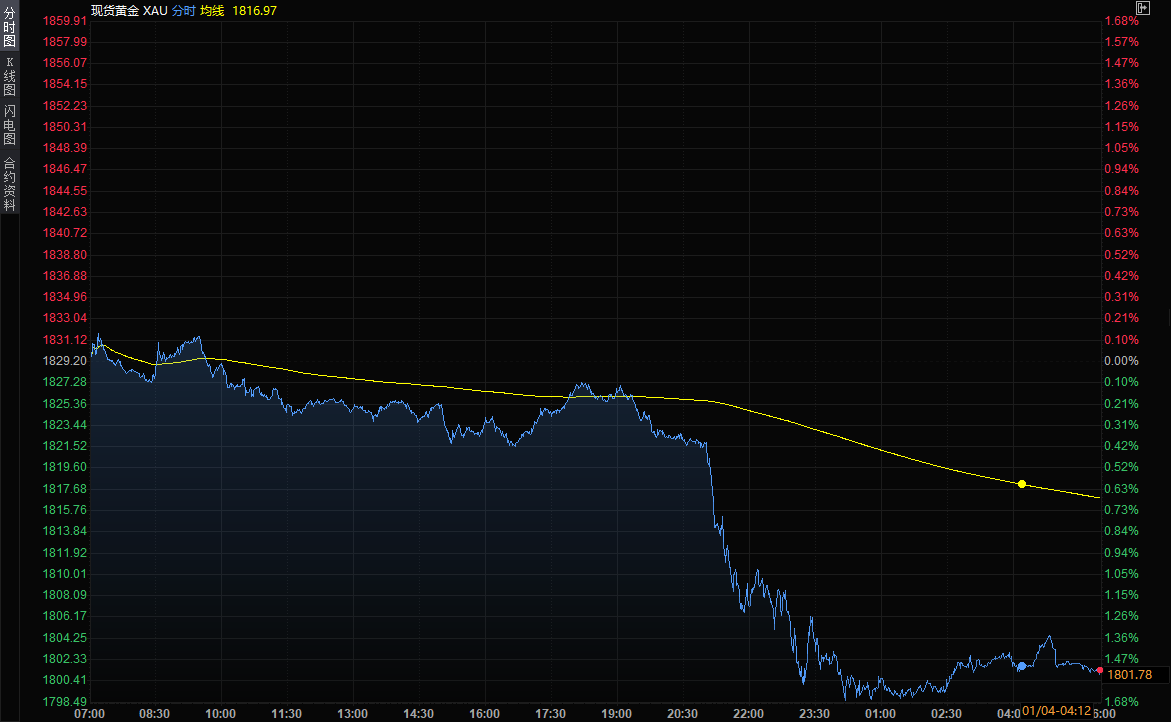The image size is (1171, 722).
Task: Click the 0.00% label on percent axis
Action: click(1121, 361)
